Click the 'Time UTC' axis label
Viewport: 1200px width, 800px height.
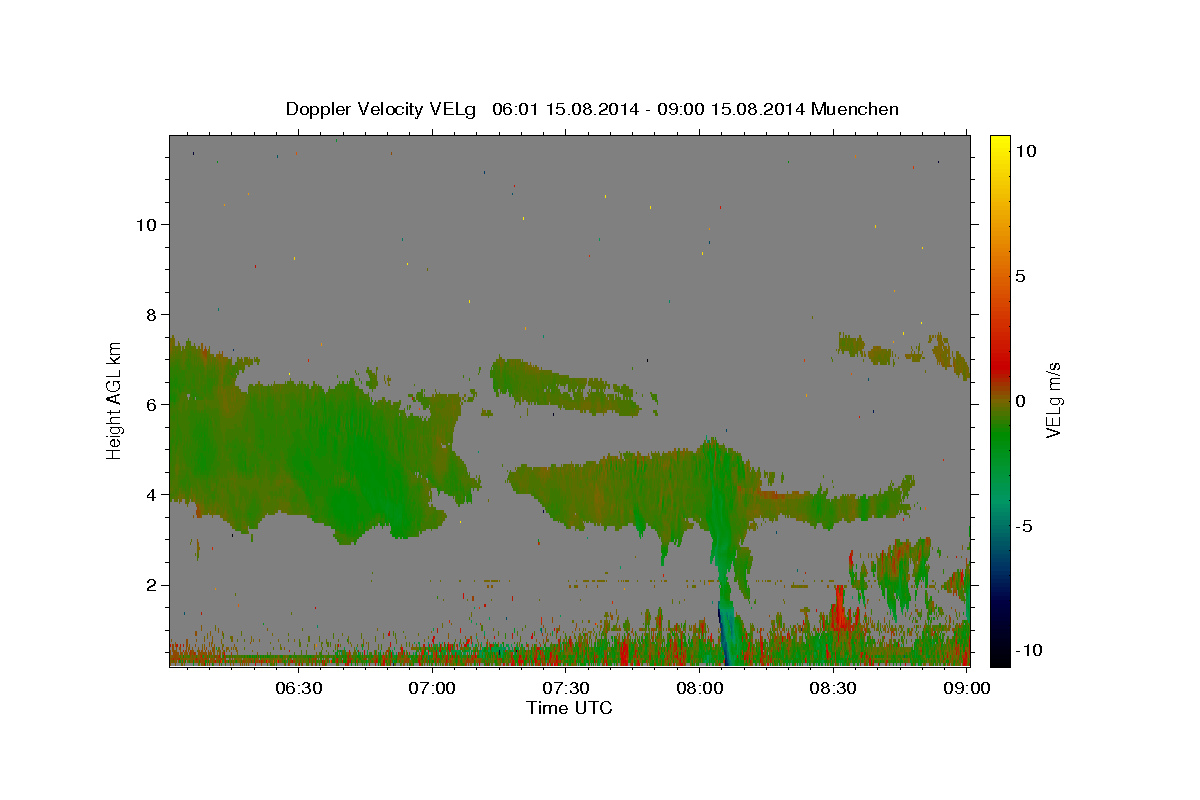click(569, 708)
